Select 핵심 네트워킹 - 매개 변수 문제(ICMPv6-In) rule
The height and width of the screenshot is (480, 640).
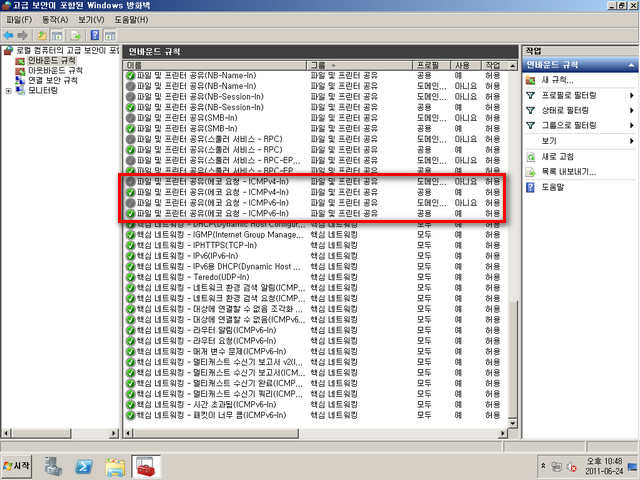(315, 351)
